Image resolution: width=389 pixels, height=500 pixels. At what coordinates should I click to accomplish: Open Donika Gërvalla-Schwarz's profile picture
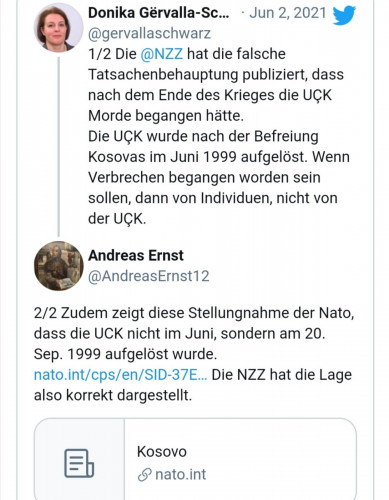[58, 27]
